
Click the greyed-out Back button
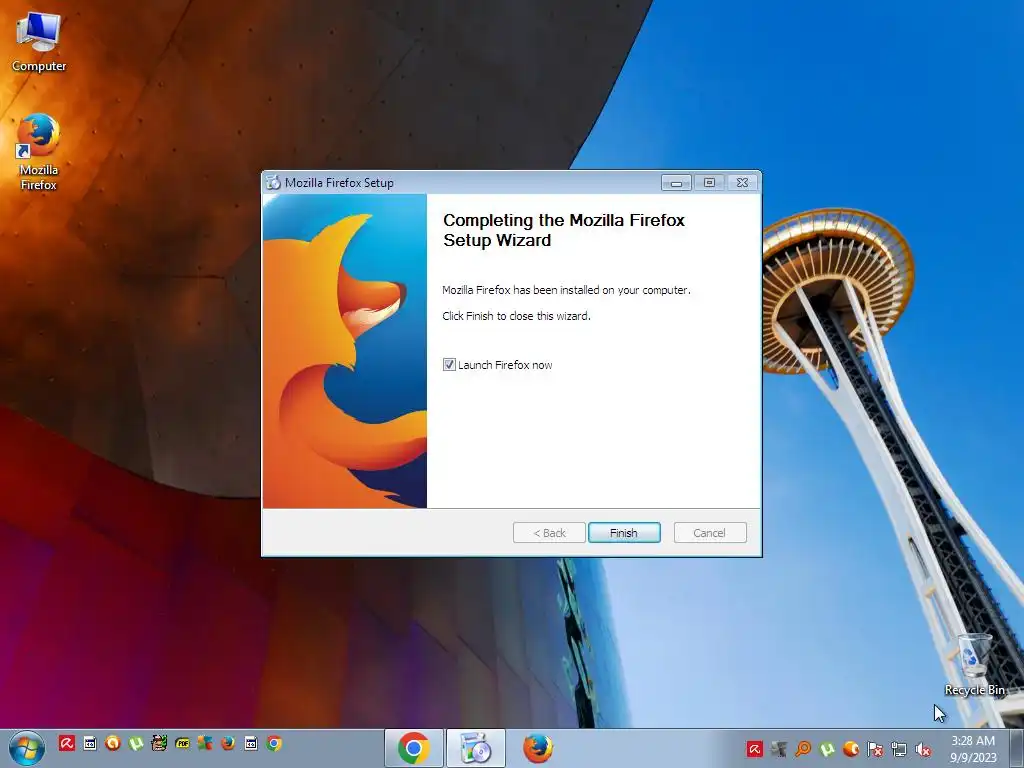[x=549, y=533]
